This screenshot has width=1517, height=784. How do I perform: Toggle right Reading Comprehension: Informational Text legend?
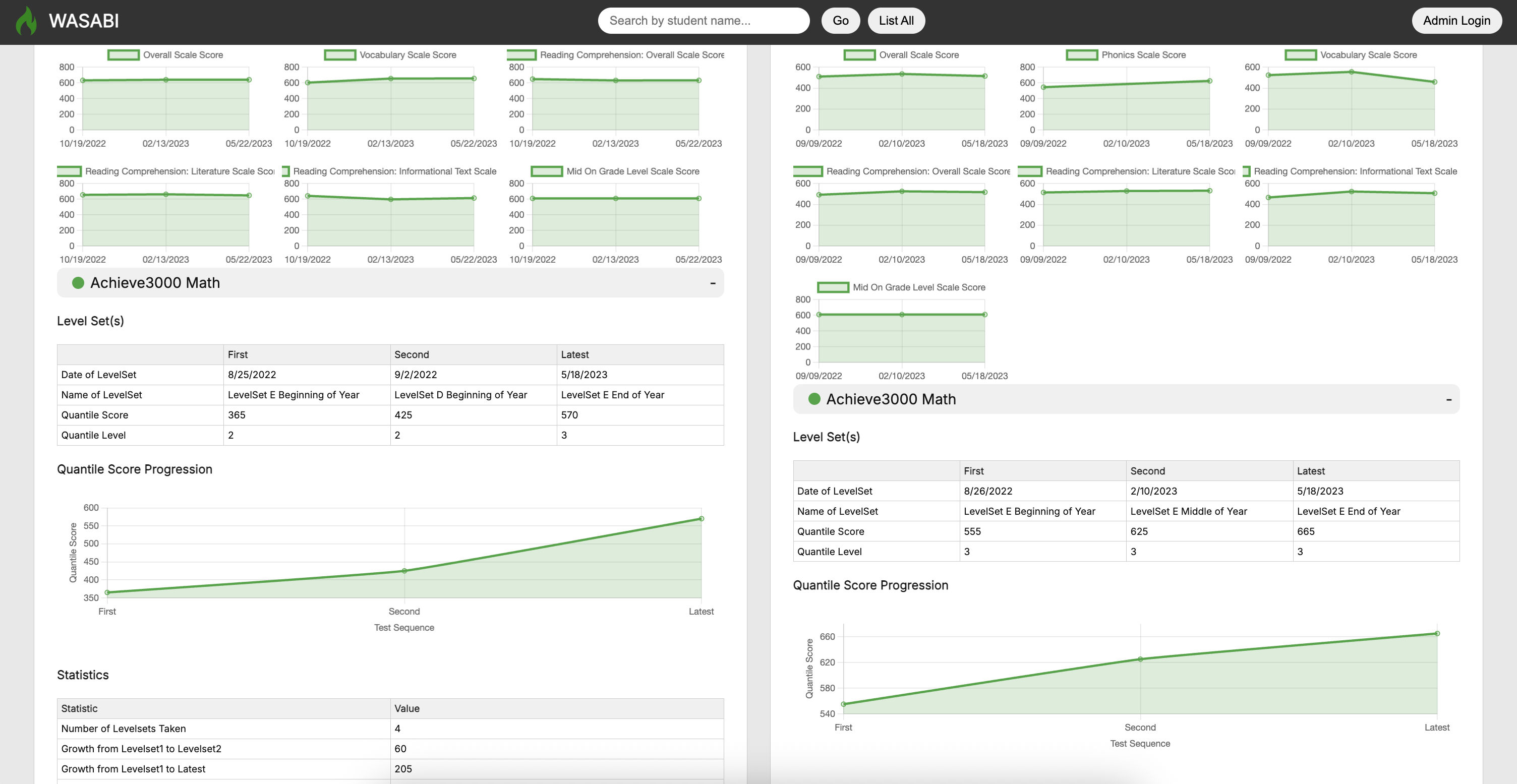1246,171
